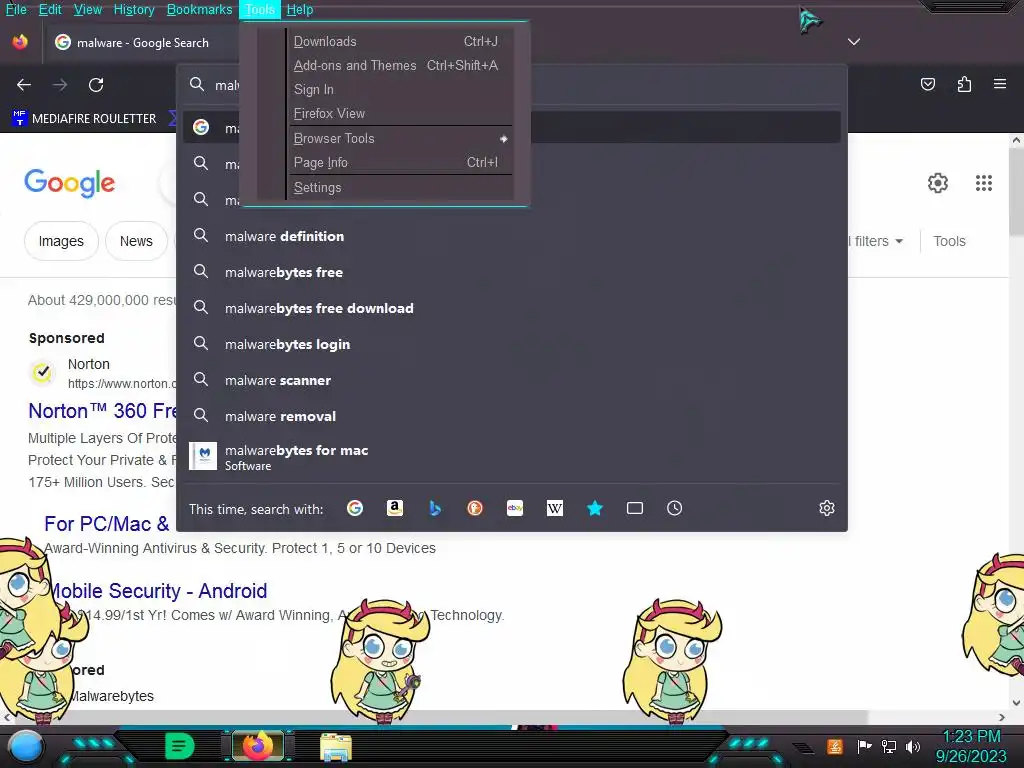Filter results by Images
Image resolution: width=1024 pixels, height=768 pixels.
coord(61,241)
